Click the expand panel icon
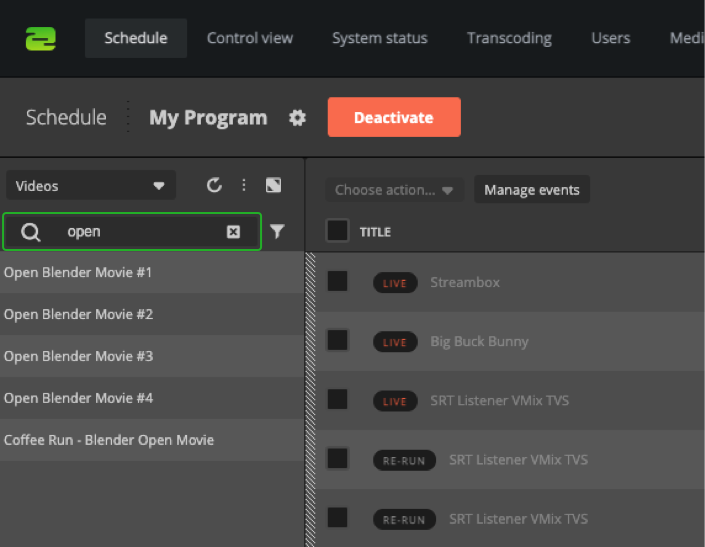 273,185
